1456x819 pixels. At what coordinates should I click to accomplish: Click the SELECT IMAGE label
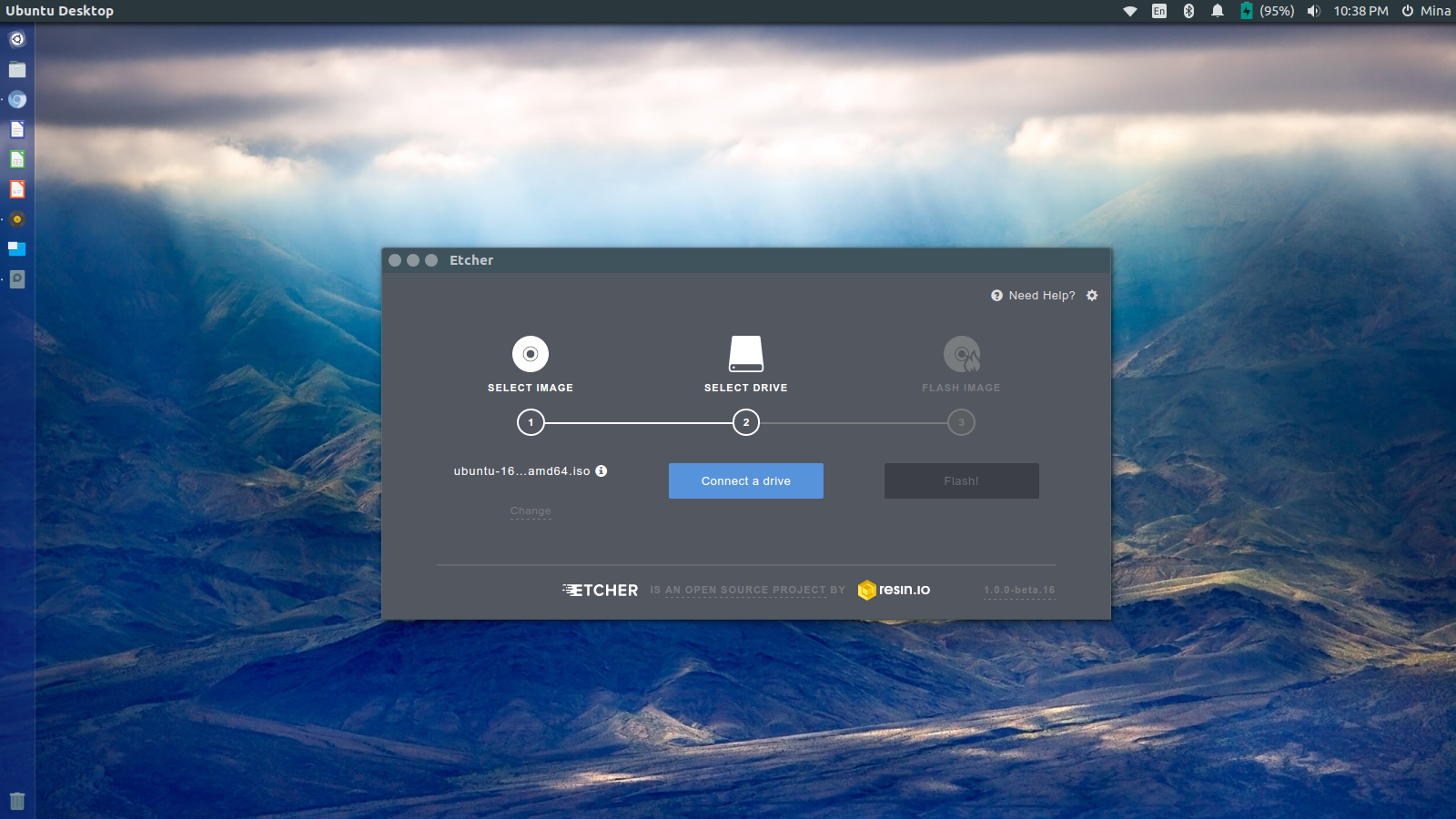531,388
